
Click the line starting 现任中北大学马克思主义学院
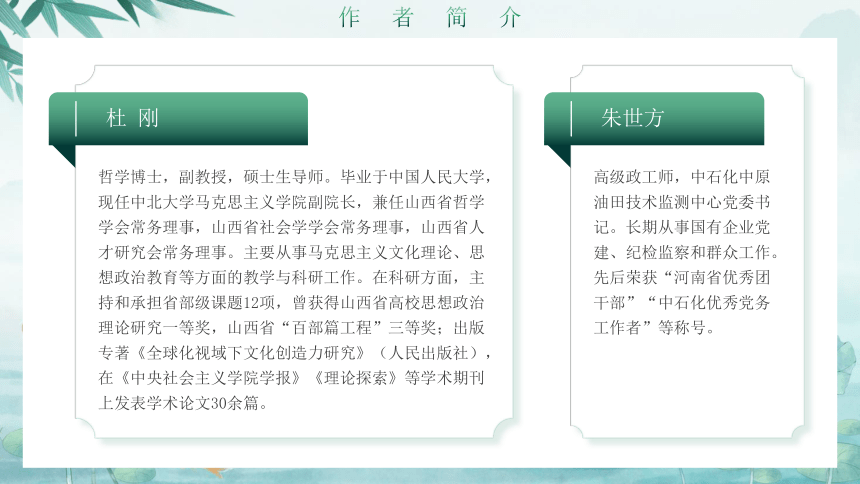tap(291, 202)
